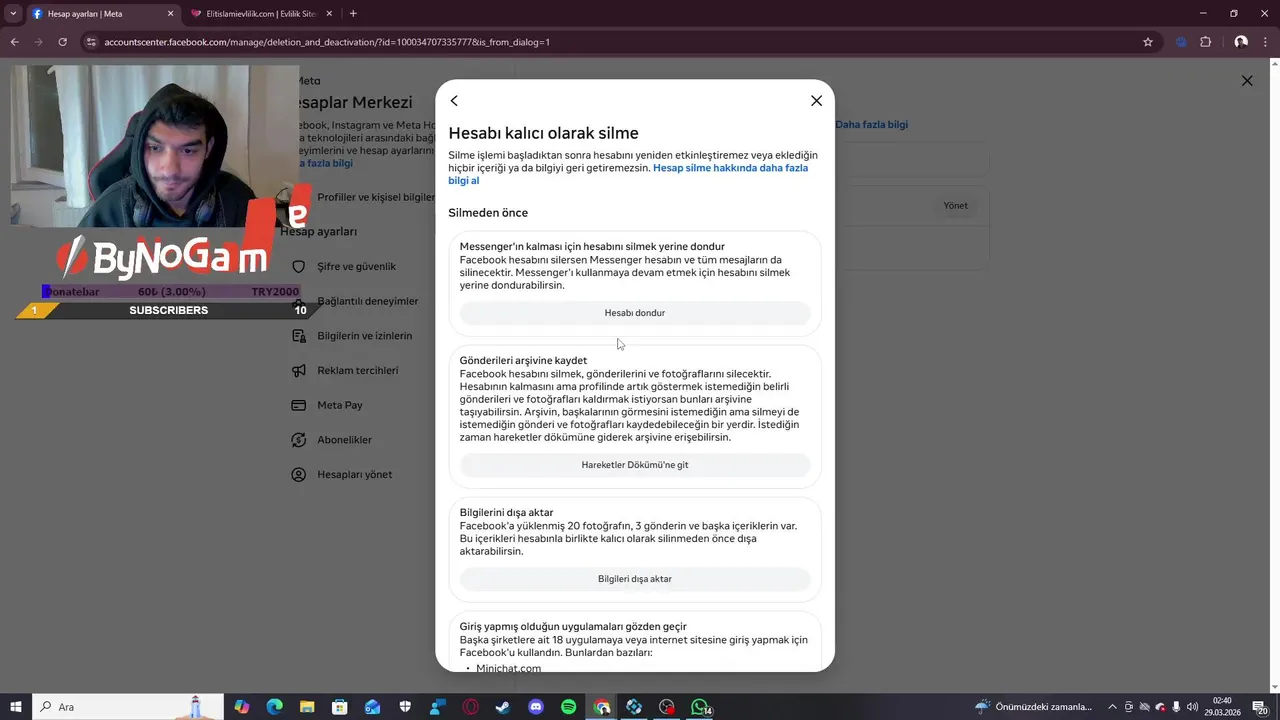The height and width of the screenshot is (720, 1280).
Task: Open Opera from the taskbar
Action: point(470,707)
